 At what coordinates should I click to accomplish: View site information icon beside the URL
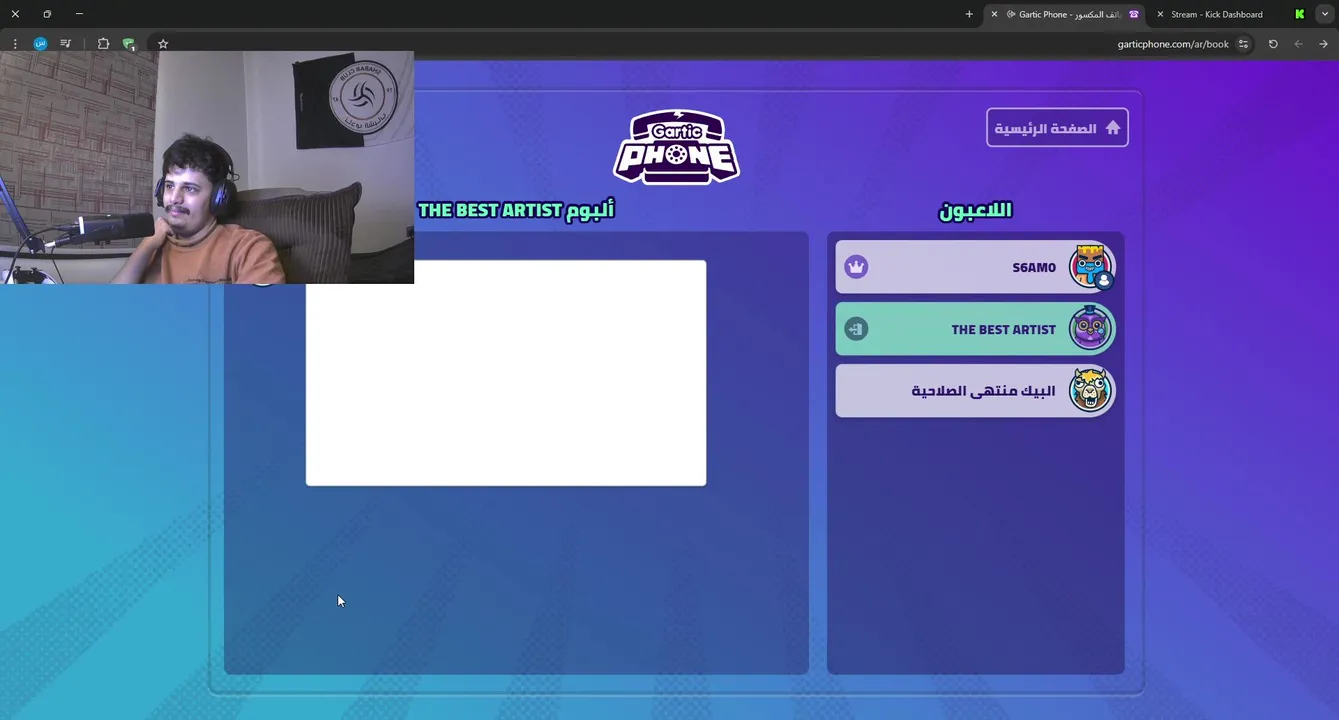tap(1243, 44)
